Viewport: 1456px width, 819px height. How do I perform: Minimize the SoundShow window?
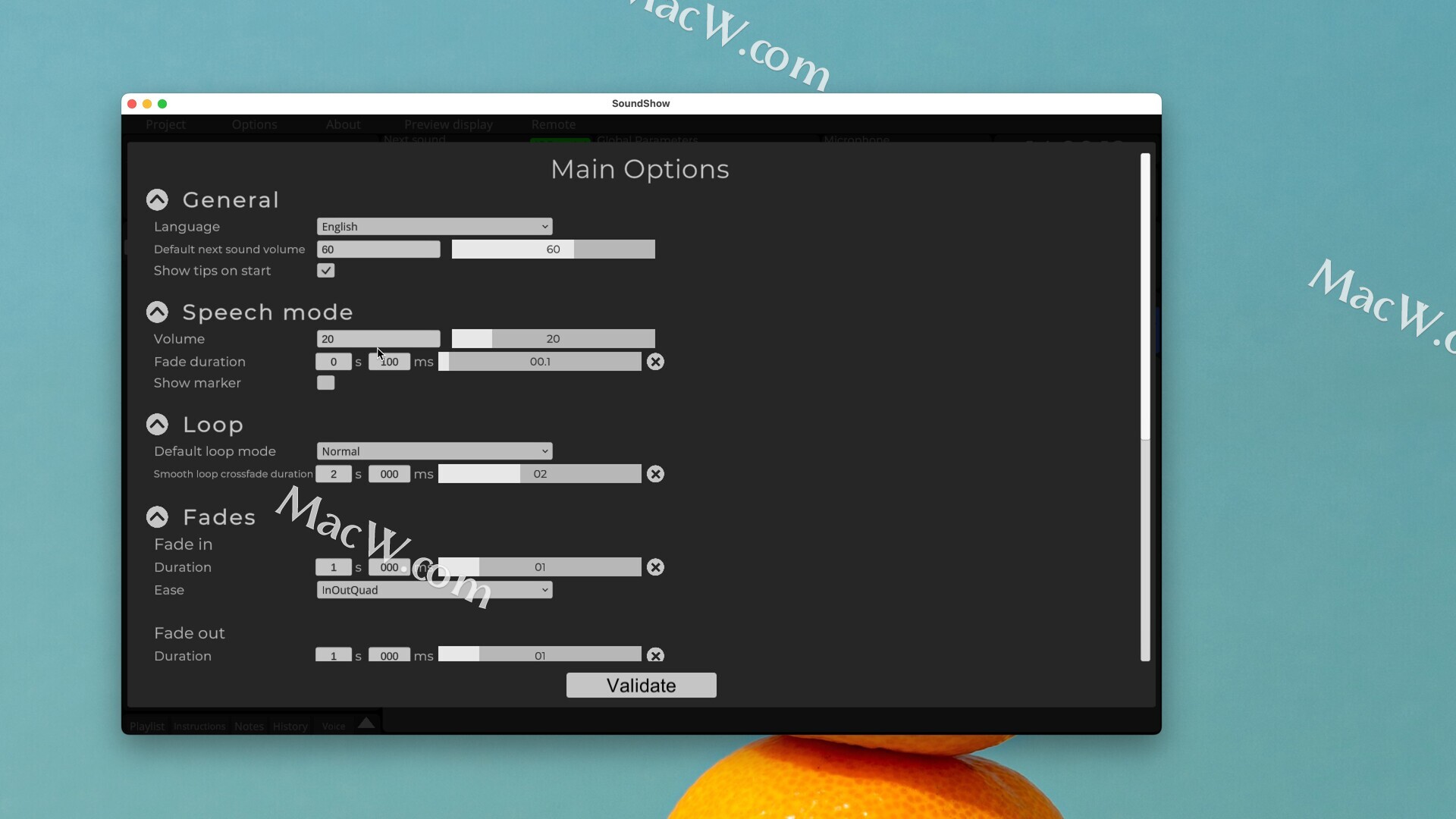[147, 104]
